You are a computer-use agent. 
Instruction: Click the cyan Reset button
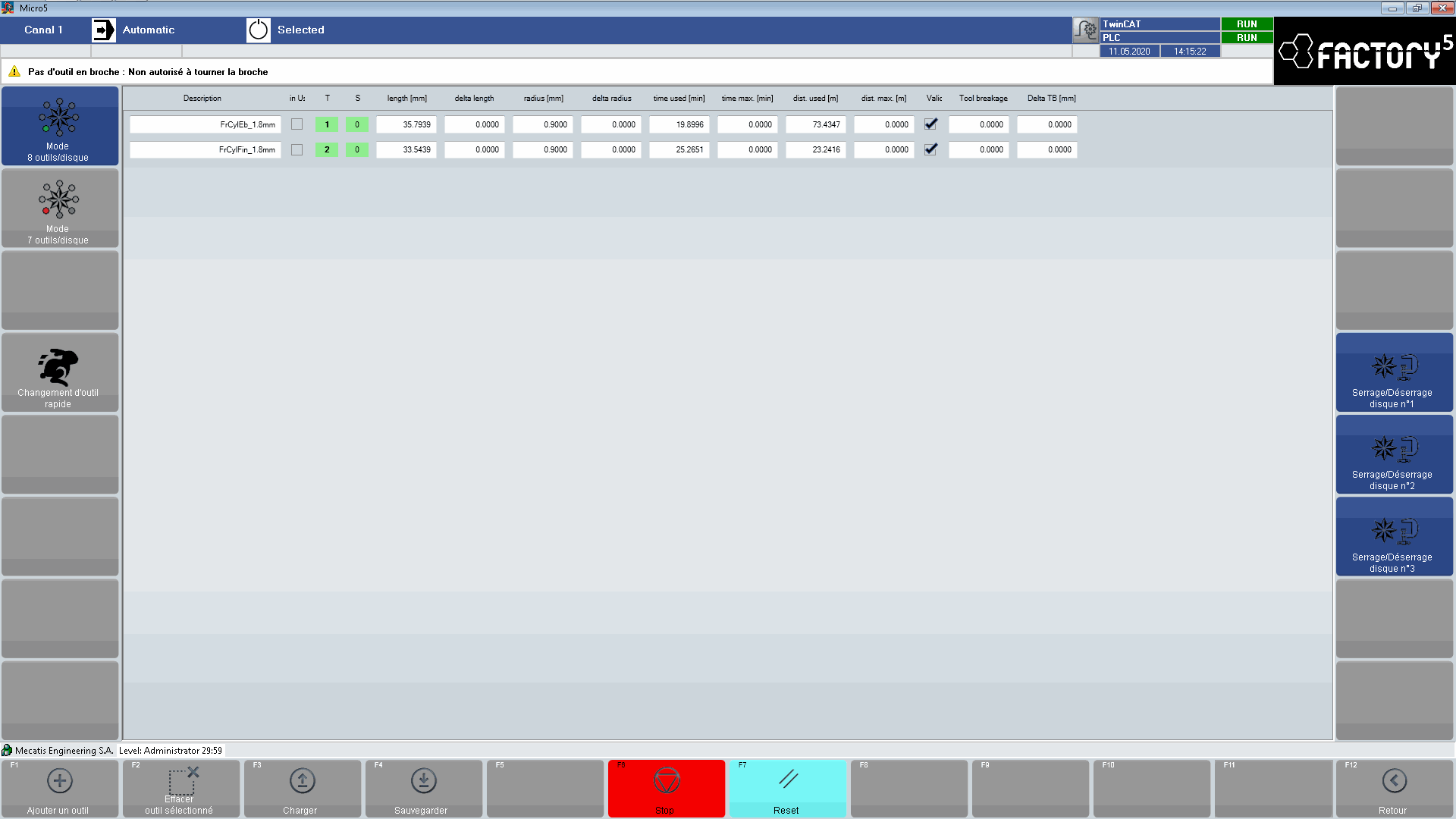click(x=788, y=789)
